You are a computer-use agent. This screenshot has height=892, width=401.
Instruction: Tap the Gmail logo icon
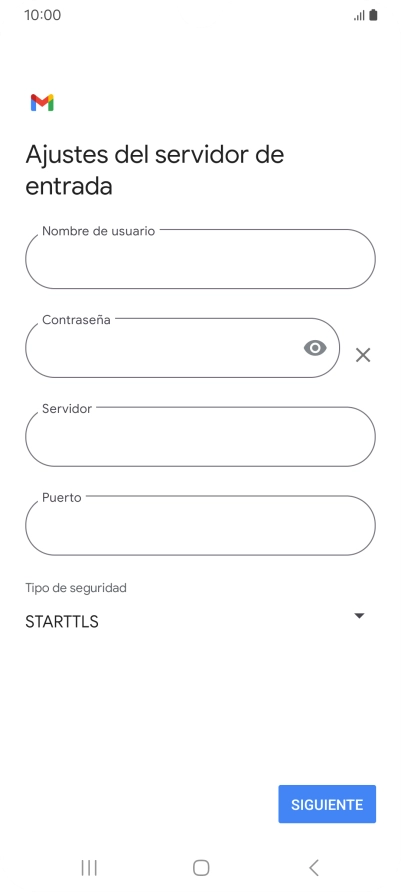[42, 102]
